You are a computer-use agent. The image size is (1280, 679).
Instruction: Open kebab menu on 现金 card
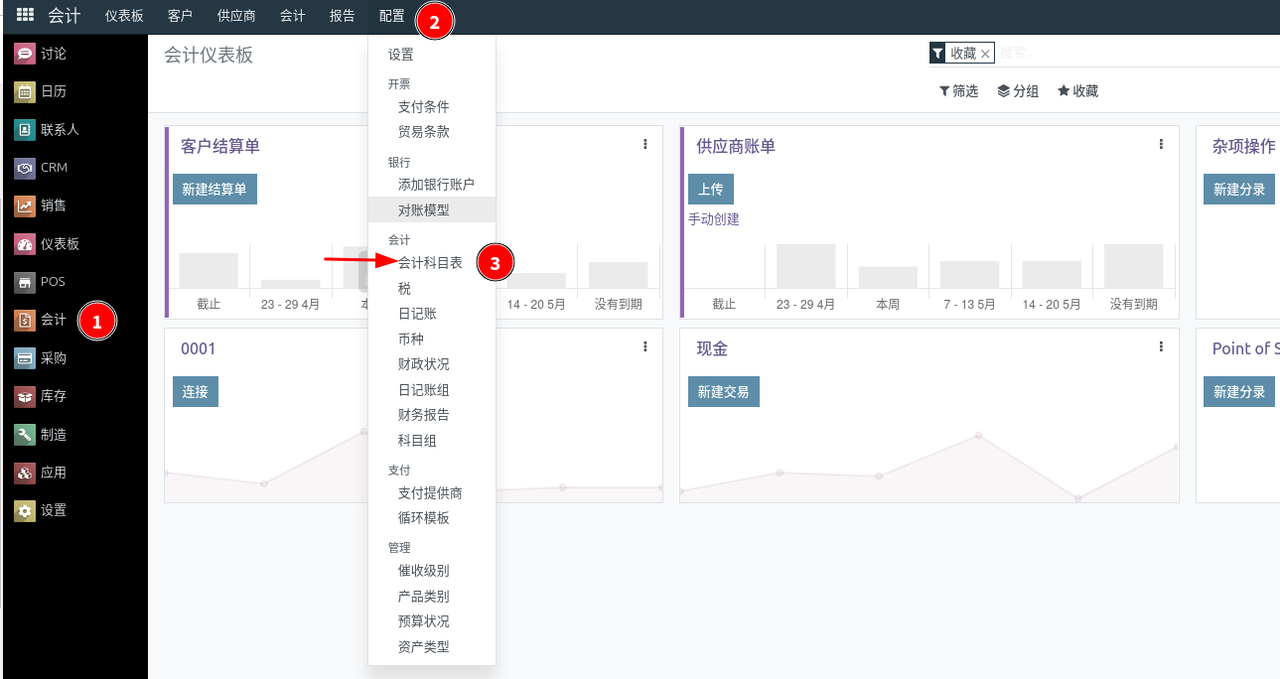click(x=1161, y=347)
